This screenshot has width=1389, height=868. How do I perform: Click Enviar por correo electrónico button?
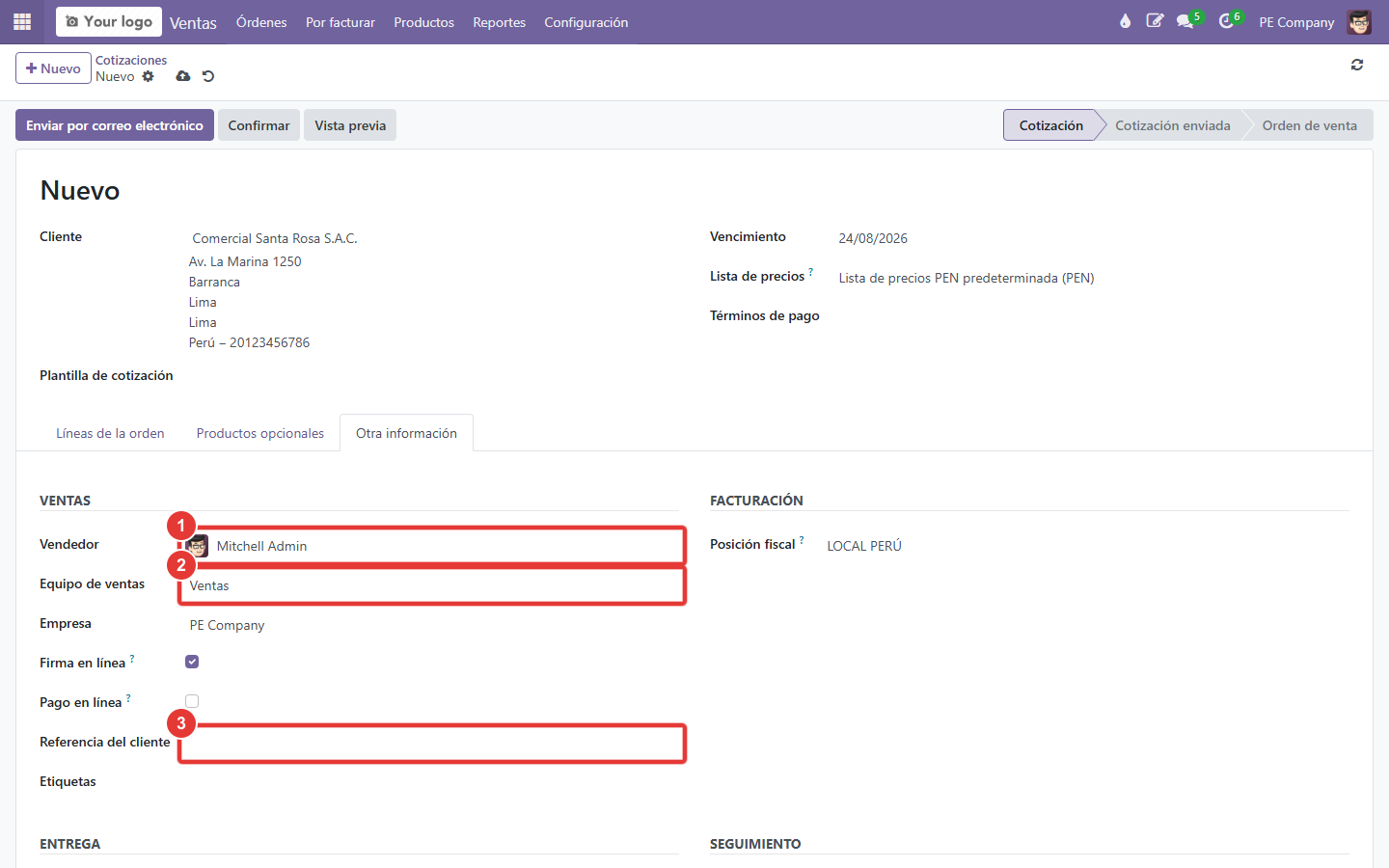[x=115, y=125]
